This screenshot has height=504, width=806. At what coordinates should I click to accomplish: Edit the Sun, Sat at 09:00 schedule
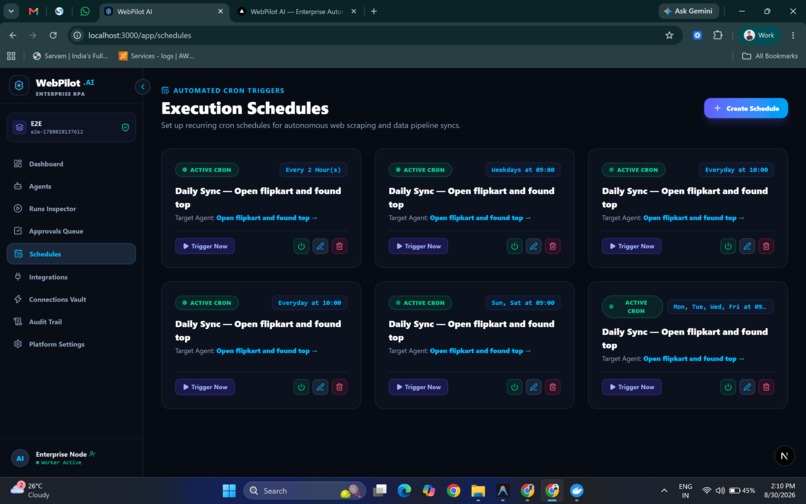(534, 387)
